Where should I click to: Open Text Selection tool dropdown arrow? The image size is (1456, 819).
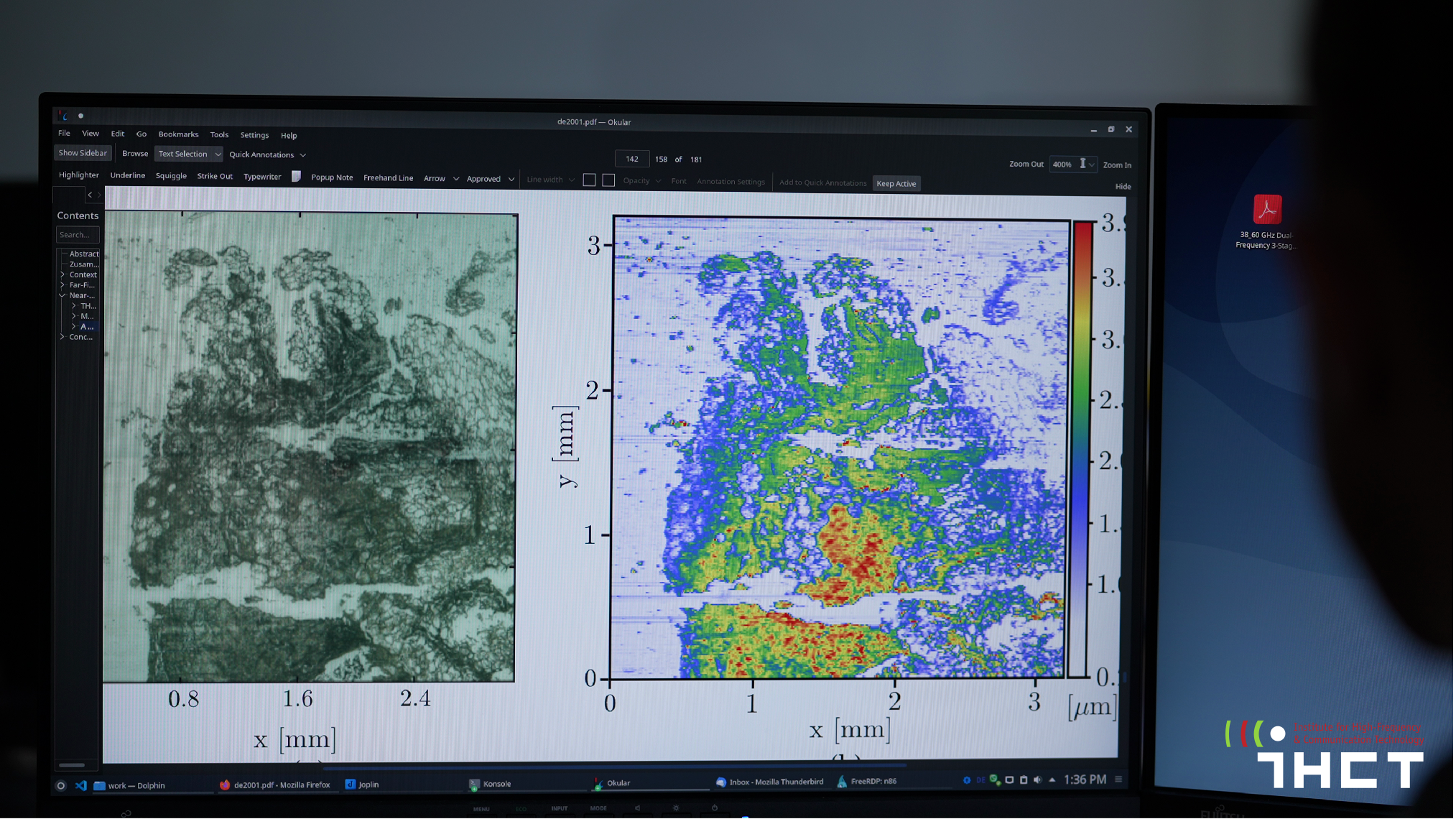(x=218, y=154)
